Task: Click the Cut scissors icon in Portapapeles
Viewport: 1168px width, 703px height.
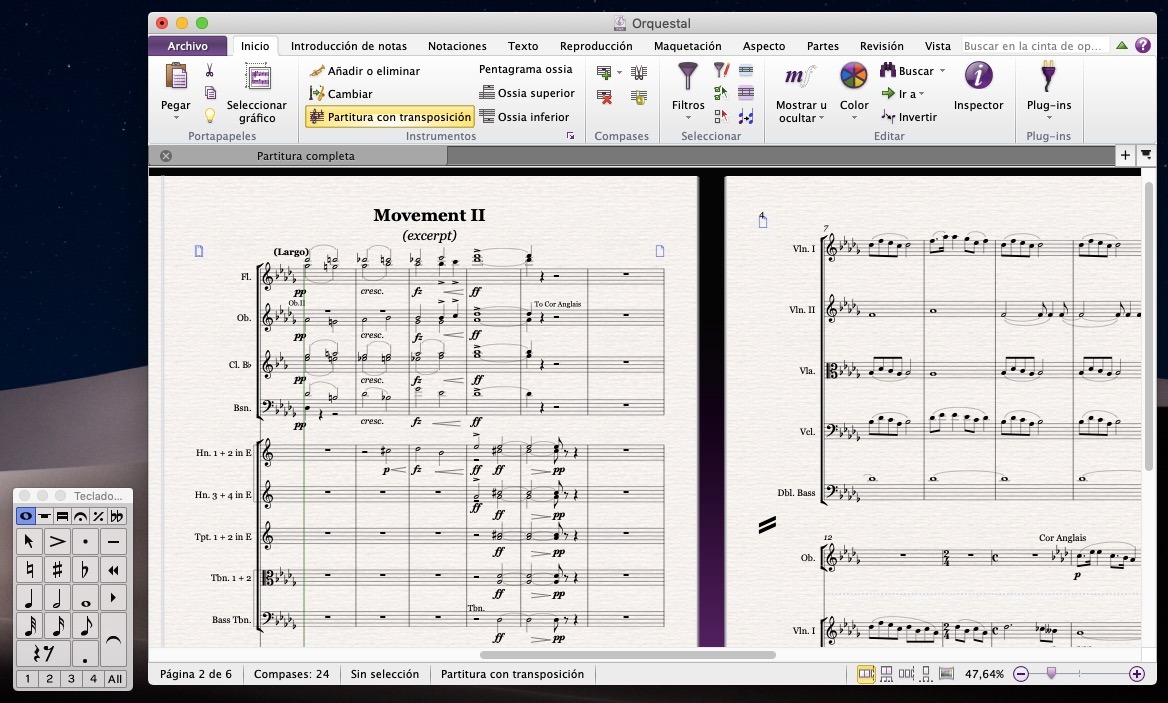Action: [x=210, y=71]
